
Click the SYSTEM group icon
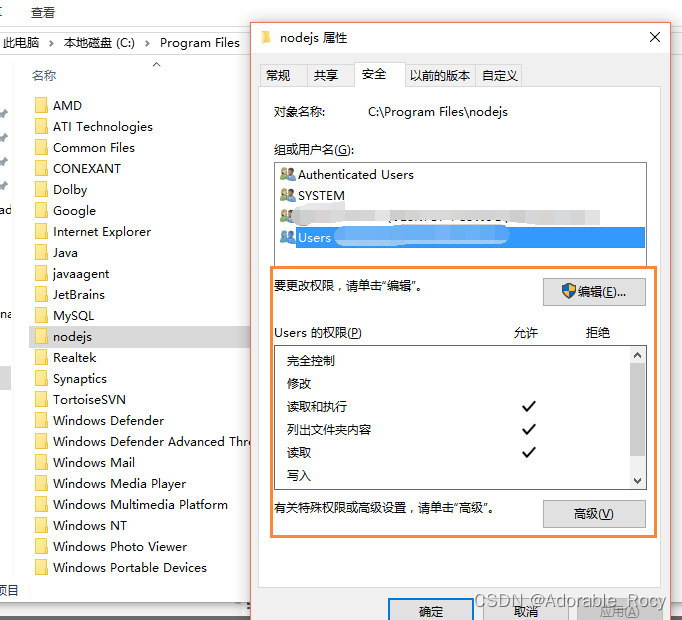(x=288, y=195)
